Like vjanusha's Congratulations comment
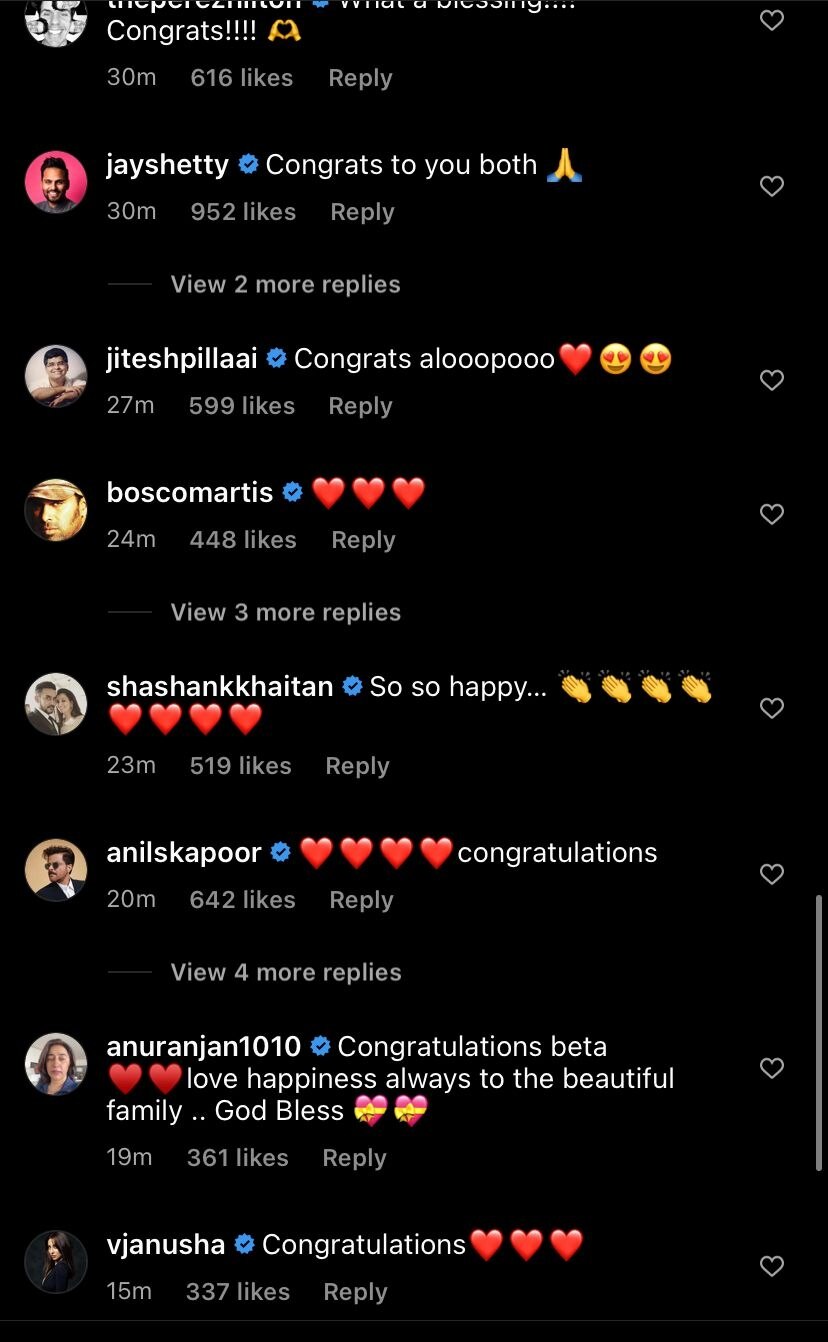Image resolution: width=828 pixels, height=1342 pixels. click(x=771, y=1266)
